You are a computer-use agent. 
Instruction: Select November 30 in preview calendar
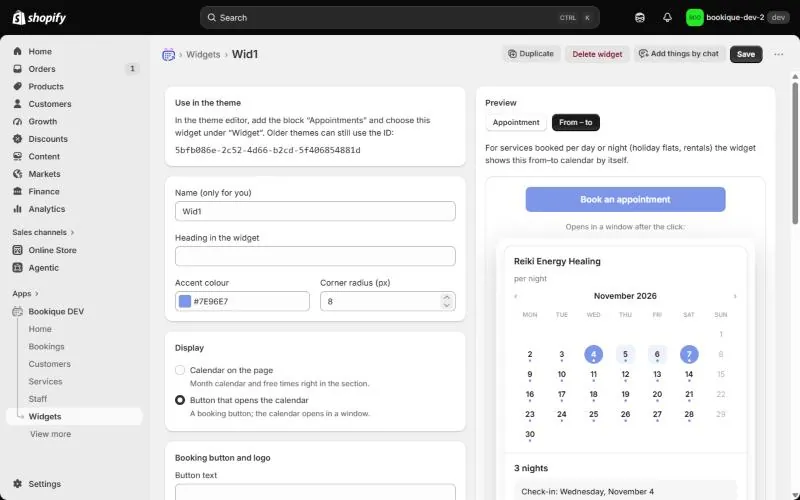pos(530,435)
